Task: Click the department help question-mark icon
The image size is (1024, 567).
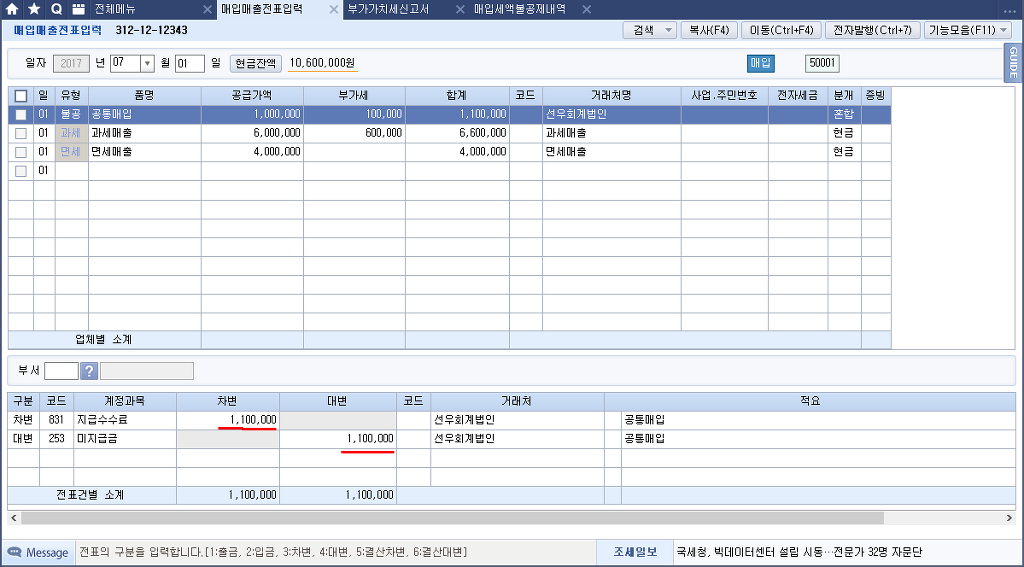Action: (89, 371)
